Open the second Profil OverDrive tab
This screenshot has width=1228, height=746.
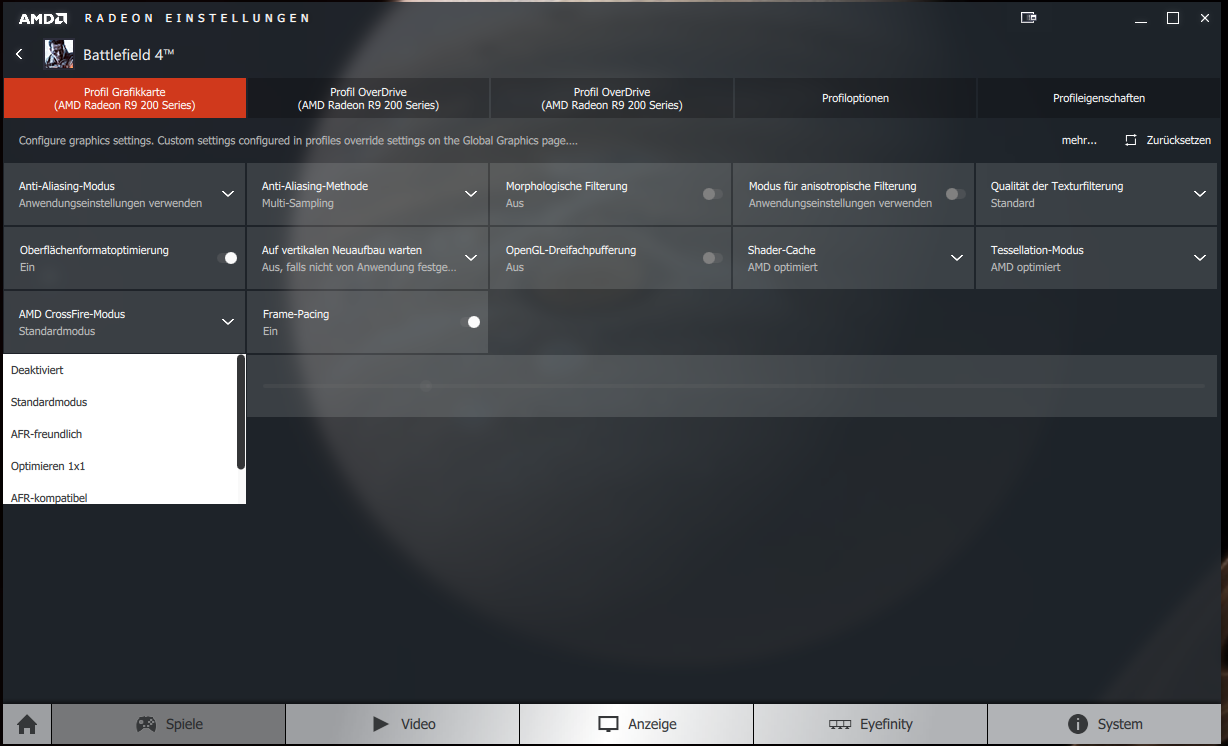(612, 98)
